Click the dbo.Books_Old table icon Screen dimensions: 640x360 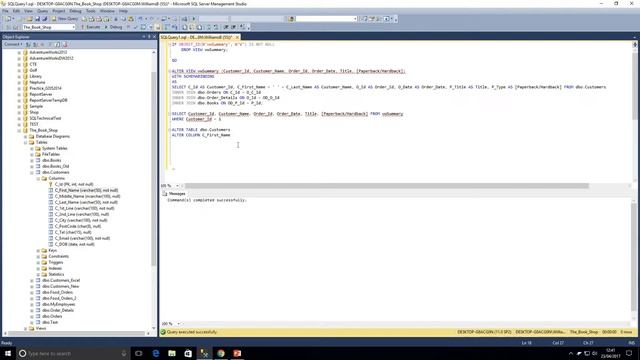click(38, 166)
